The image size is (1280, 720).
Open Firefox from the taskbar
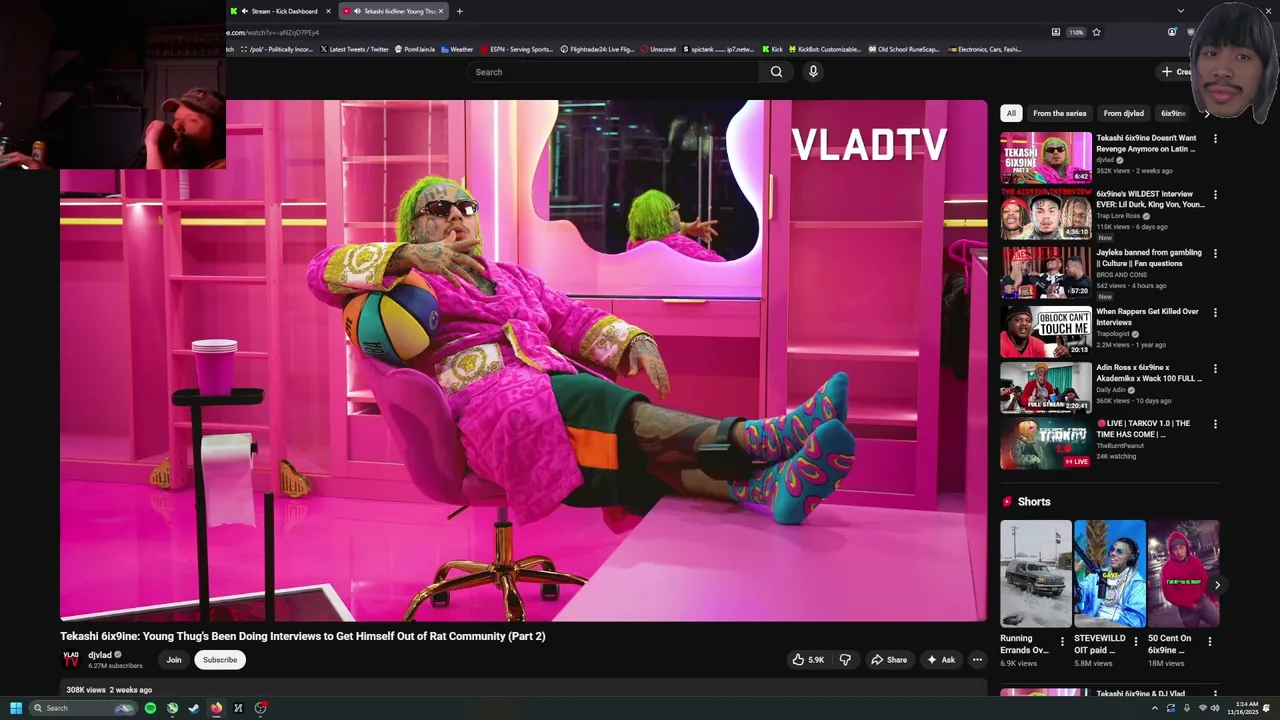(x=216, y=708)
